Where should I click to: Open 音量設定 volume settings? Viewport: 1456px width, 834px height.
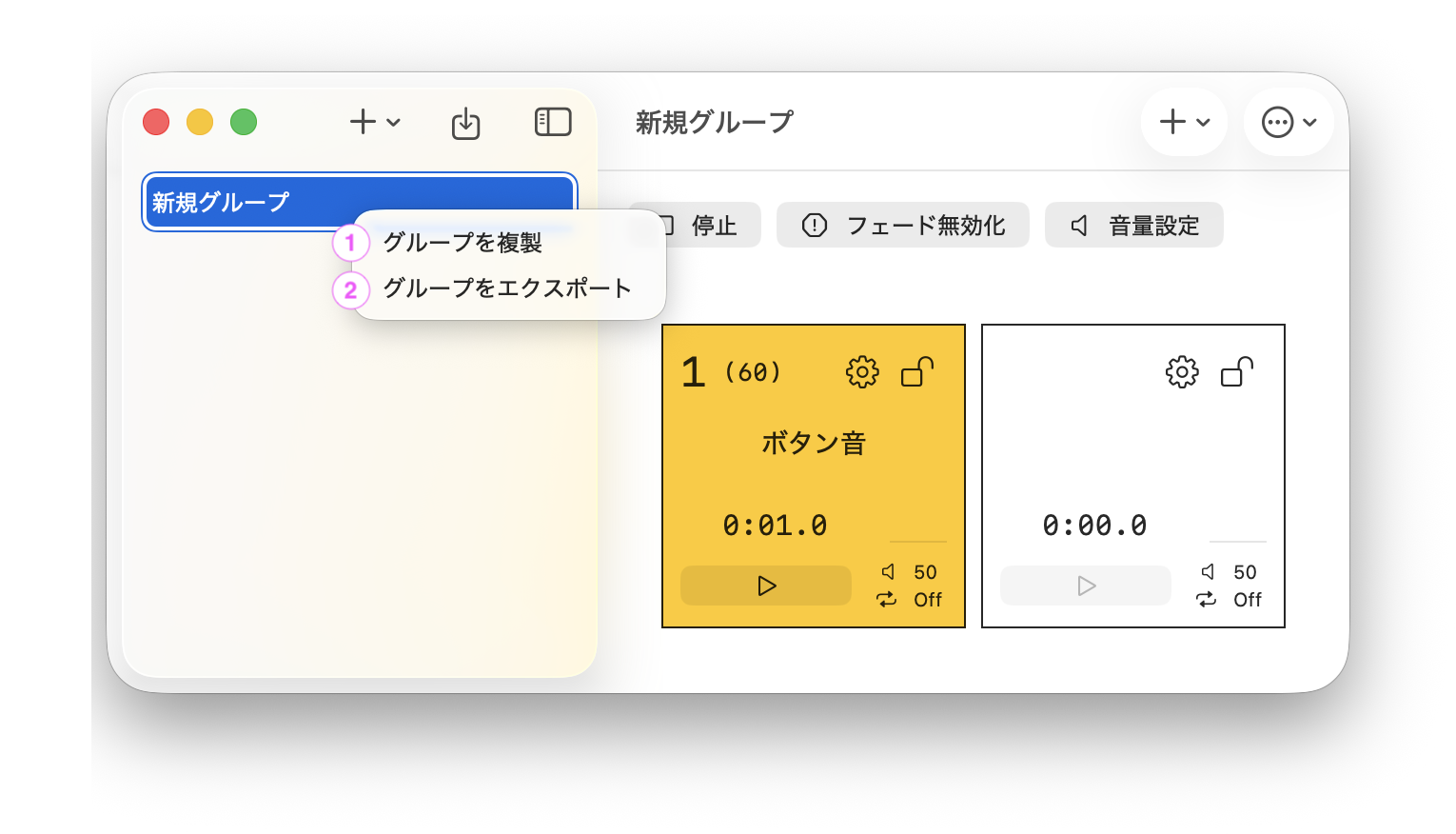click(1133, 225)
